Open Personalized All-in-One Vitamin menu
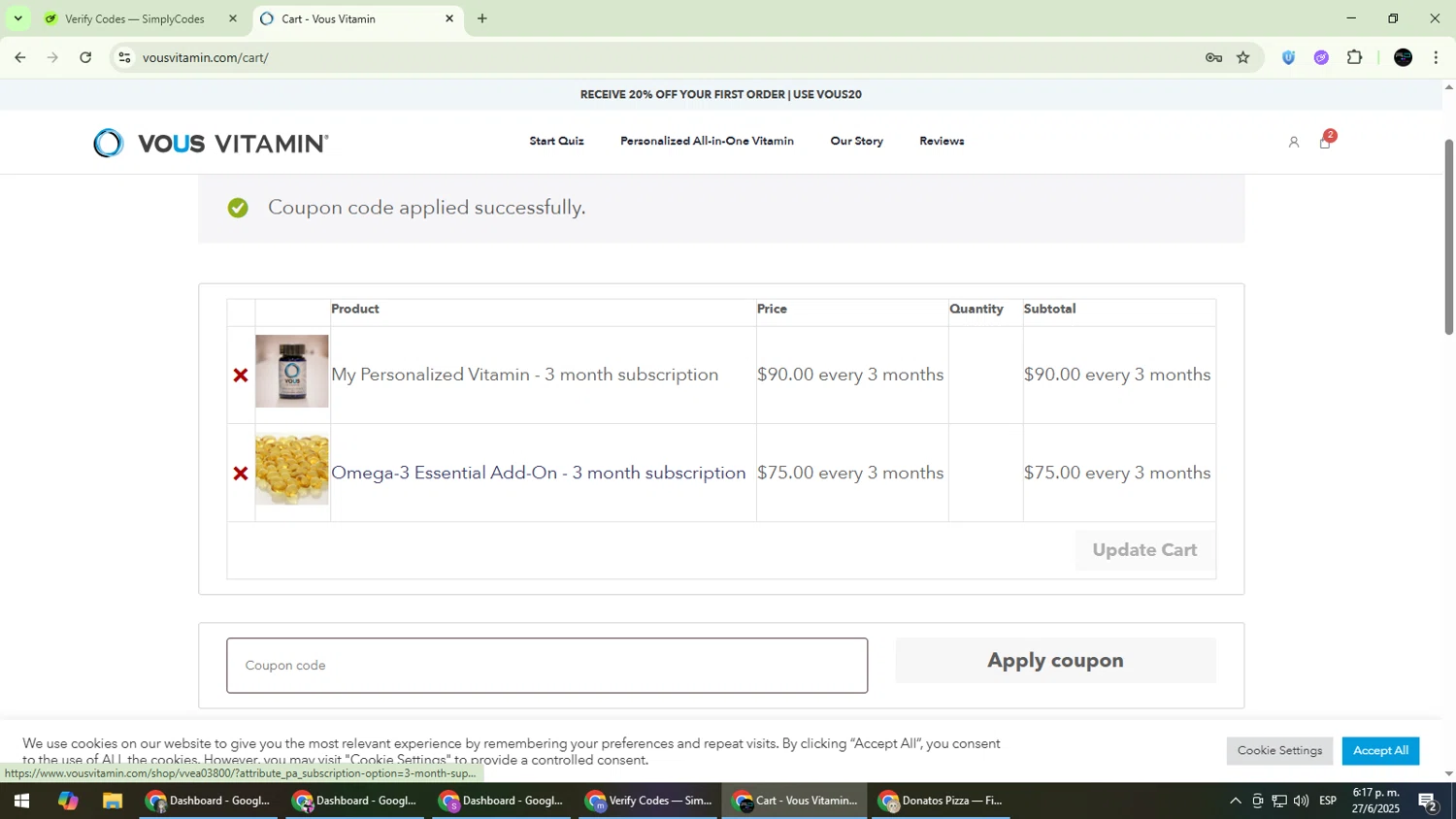This screenshot has width=1456, height=819. [707, 142]
